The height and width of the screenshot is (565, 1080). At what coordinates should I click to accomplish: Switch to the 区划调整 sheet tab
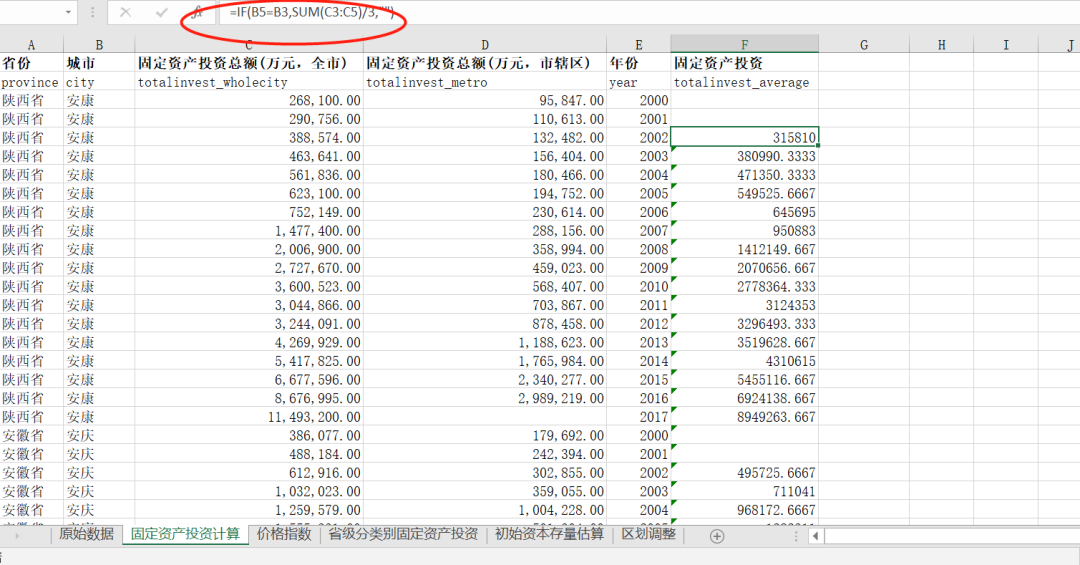pyautogui.click(x=648, y=534)
